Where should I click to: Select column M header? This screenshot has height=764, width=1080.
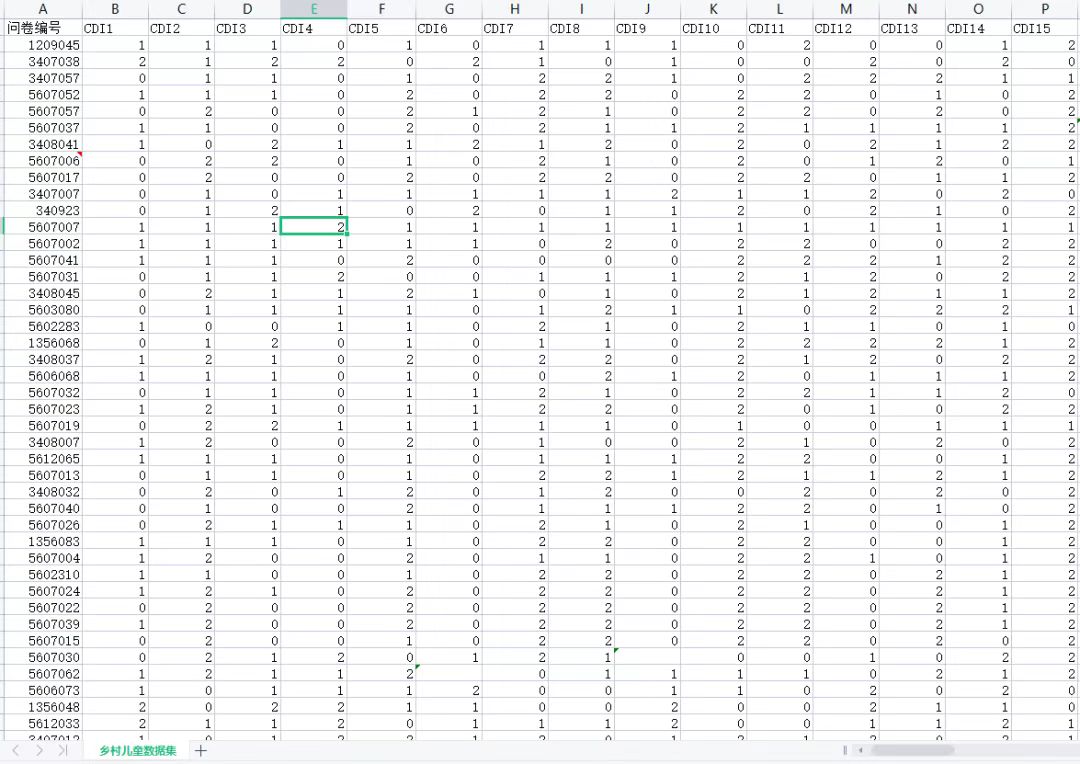(x=845, y=9)
